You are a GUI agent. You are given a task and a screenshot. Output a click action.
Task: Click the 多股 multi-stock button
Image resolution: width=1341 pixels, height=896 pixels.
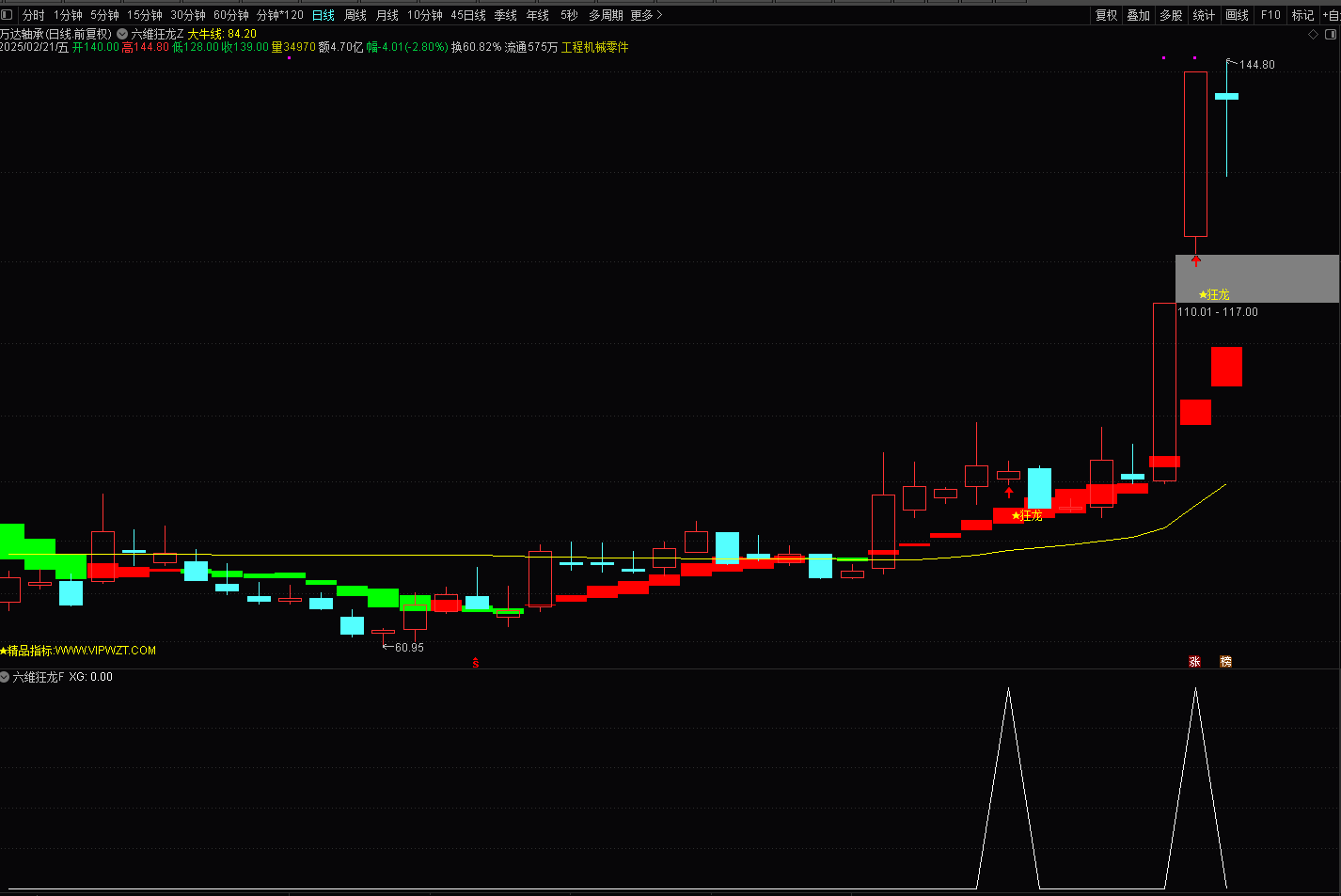point(1171,15)
